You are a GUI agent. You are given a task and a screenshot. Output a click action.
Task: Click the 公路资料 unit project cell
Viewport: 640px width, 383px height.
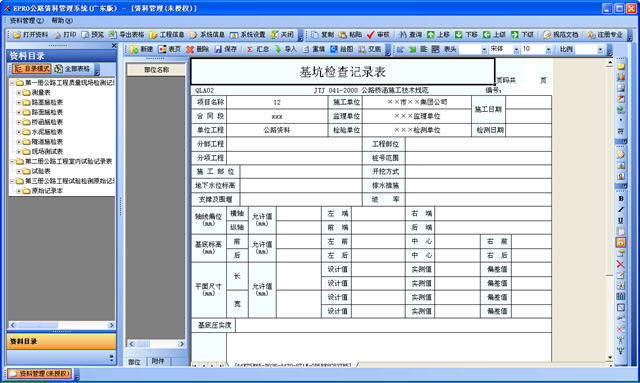[x=277, y=130]
